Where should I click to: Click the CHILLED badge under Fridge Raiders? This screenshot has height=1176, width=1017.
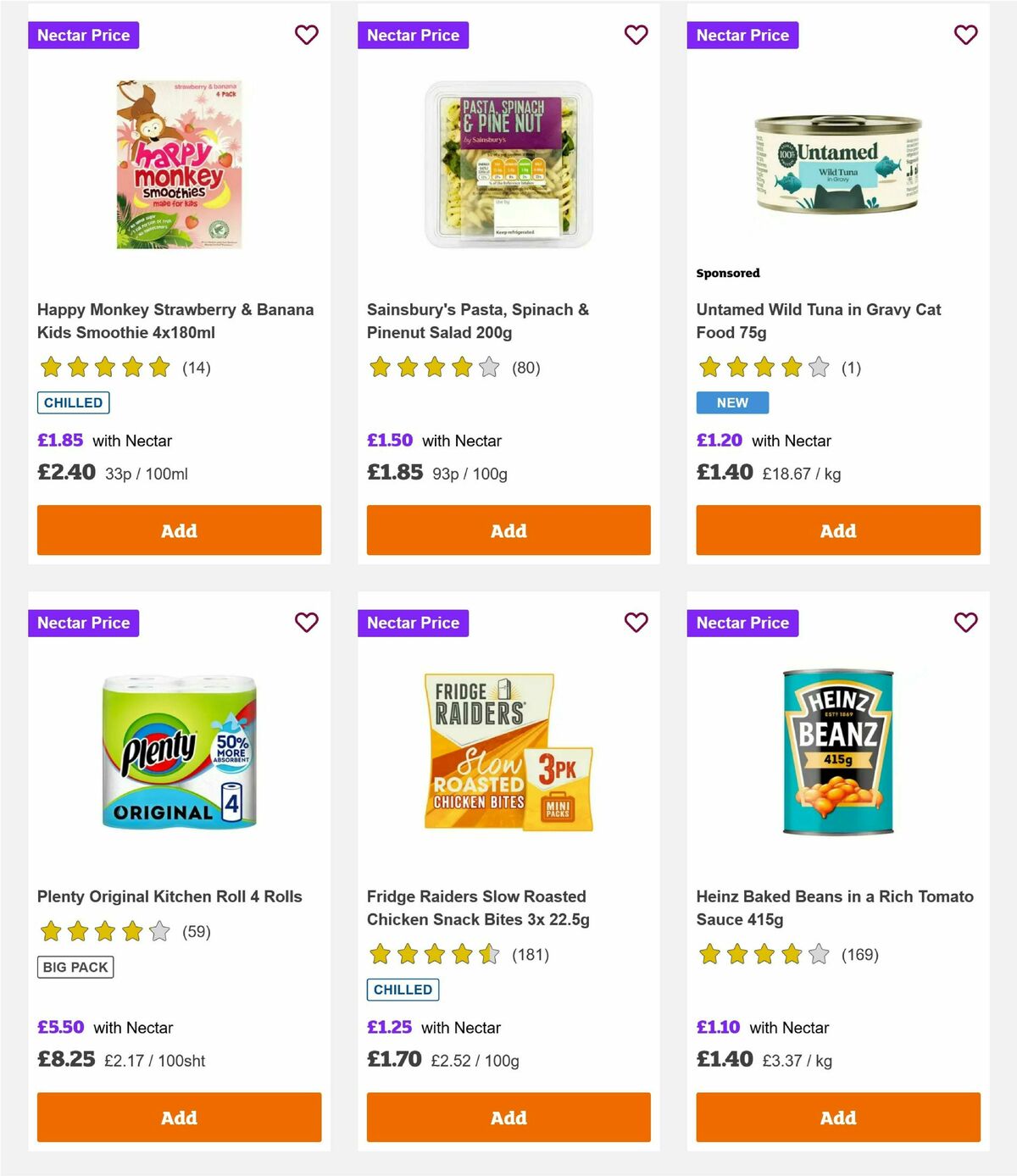403,989
